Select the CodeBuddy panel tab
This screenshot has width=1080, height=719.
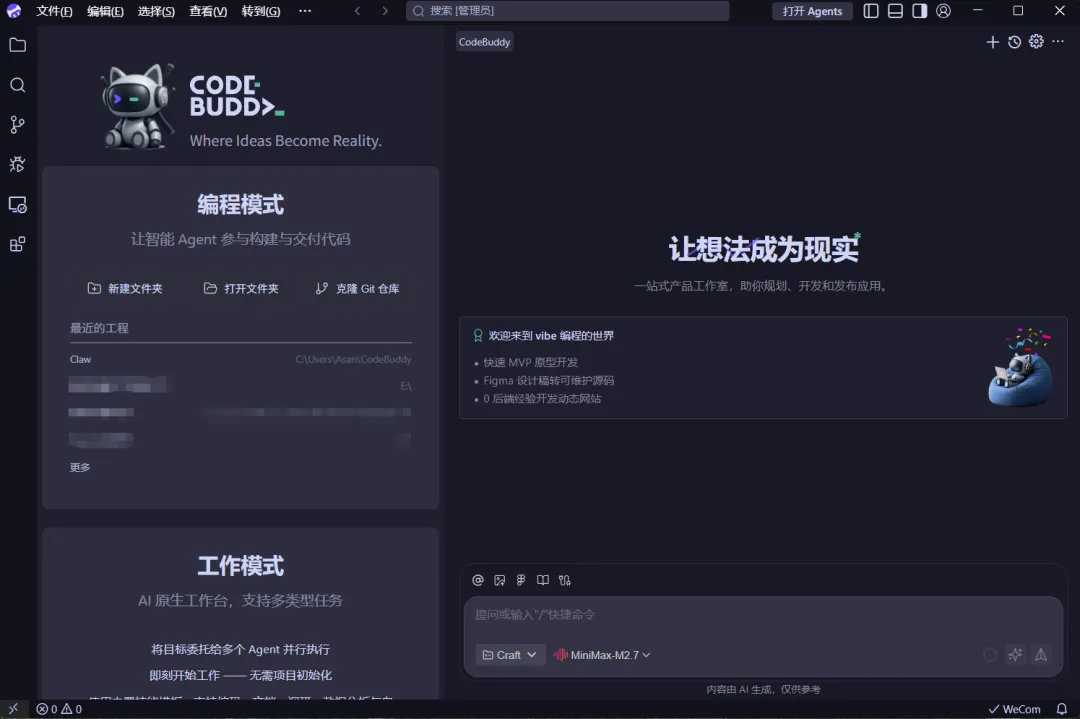pyautogui.click(x=484, y=42)
